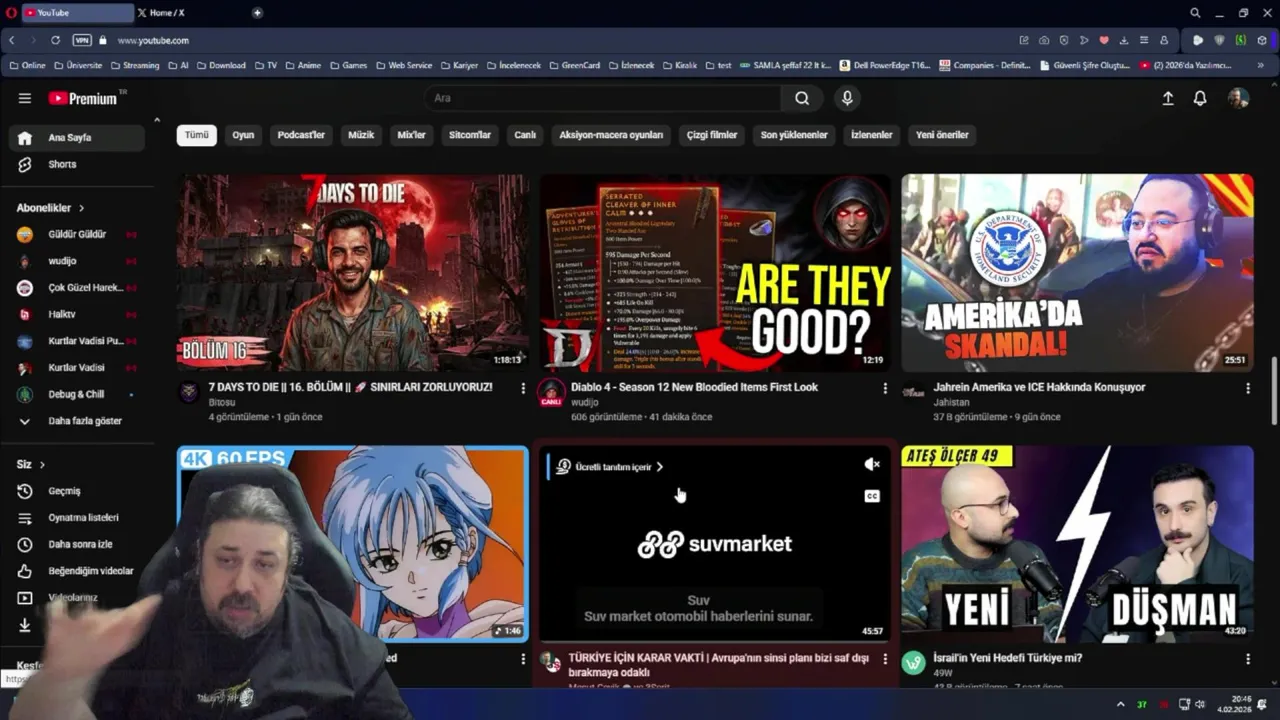
Task: Expand Ücretli tanıtım içerir notice
Action: tap(611, 467)
